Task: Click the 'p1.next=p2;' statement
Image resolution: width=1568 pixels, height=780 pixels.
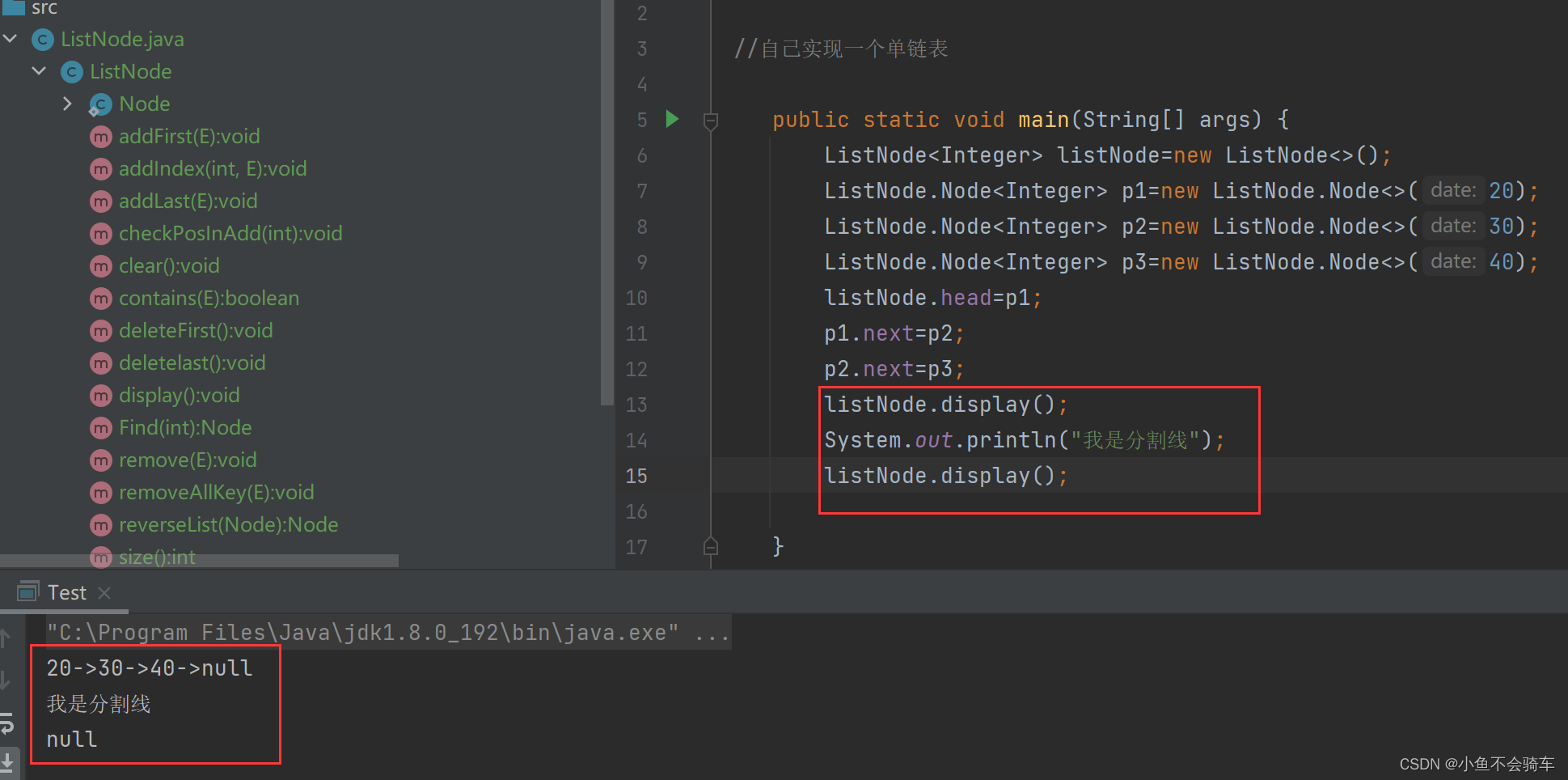Action: 894,333
